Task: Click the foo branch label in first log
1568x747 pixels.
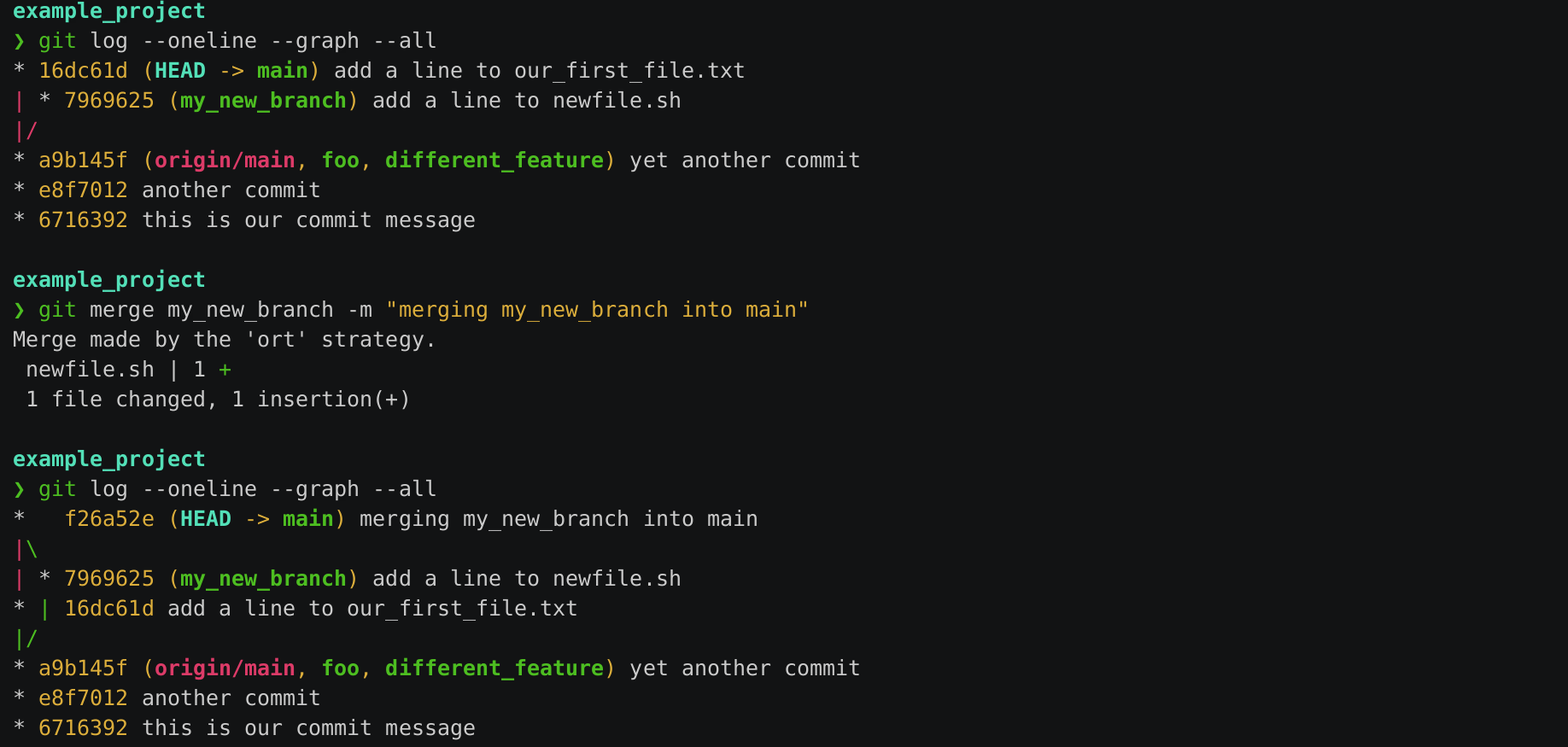Action: tap(340, 160)
